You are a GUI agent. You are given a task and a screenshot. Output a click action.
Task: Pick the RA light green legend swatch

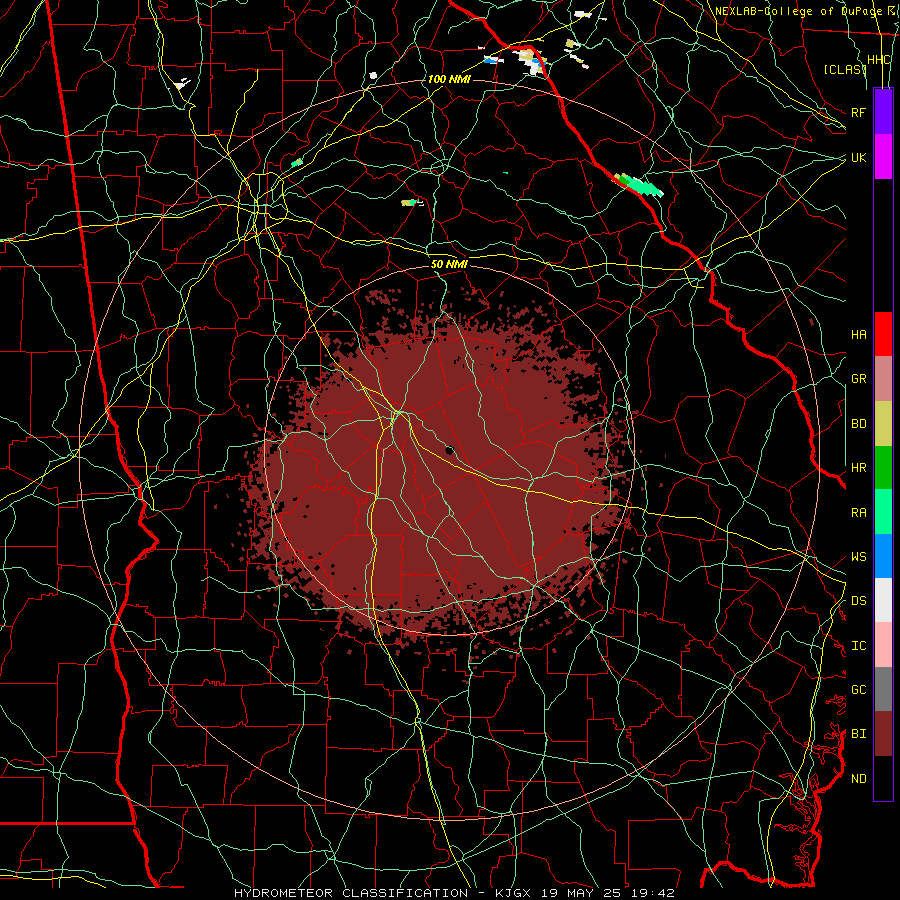click(883, 512)
